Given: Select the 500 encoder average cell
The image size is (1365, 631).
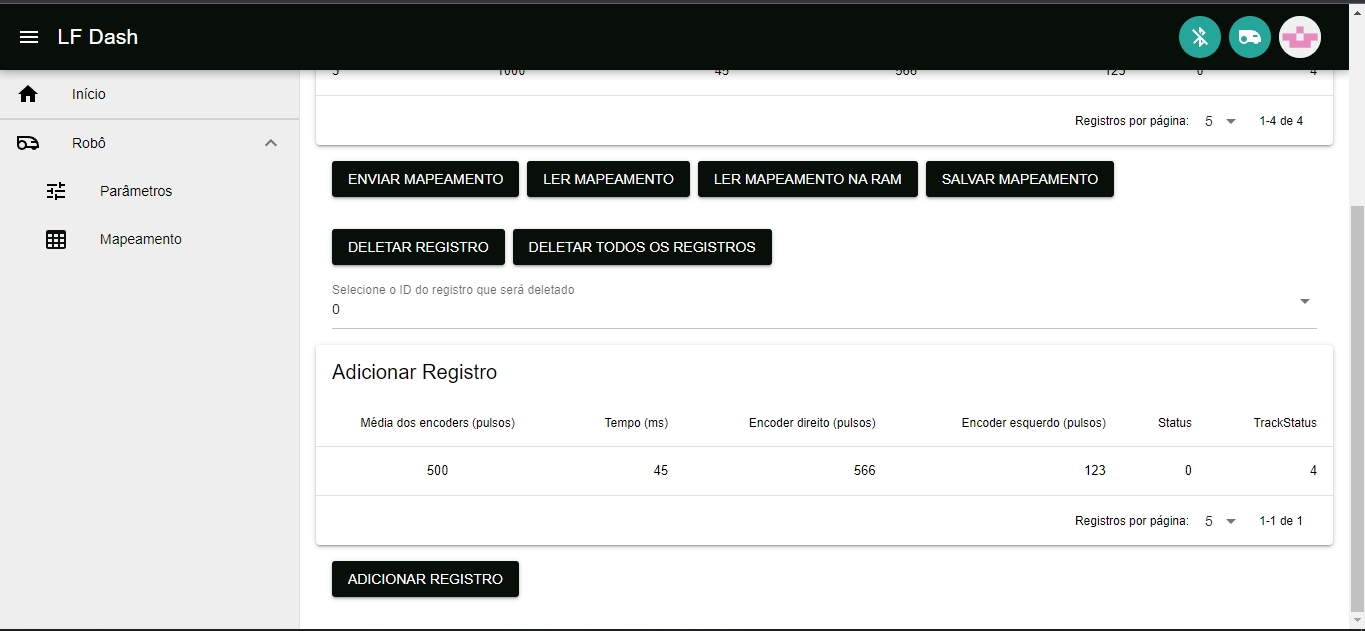Looking at the screenshot, I should [437, 471].
